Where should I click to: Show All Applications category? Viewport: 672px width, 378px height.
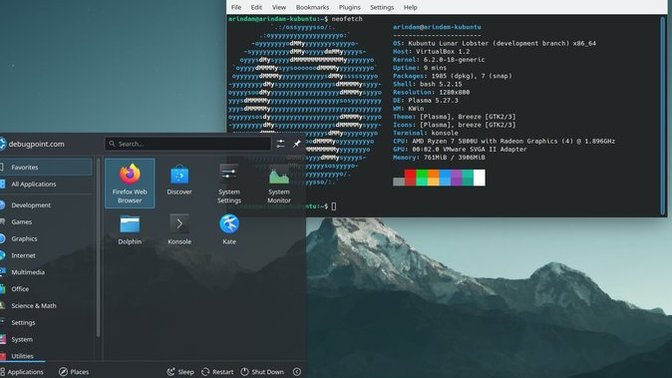click(x=46, y=184)
